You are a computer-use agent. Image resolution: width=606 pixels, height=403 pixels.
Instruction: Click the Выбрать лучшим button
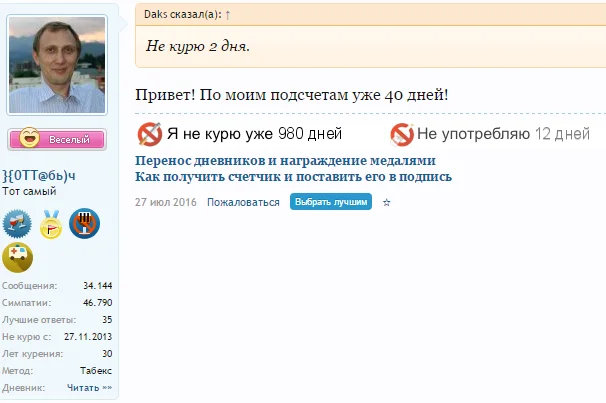[x=331, y=202]
